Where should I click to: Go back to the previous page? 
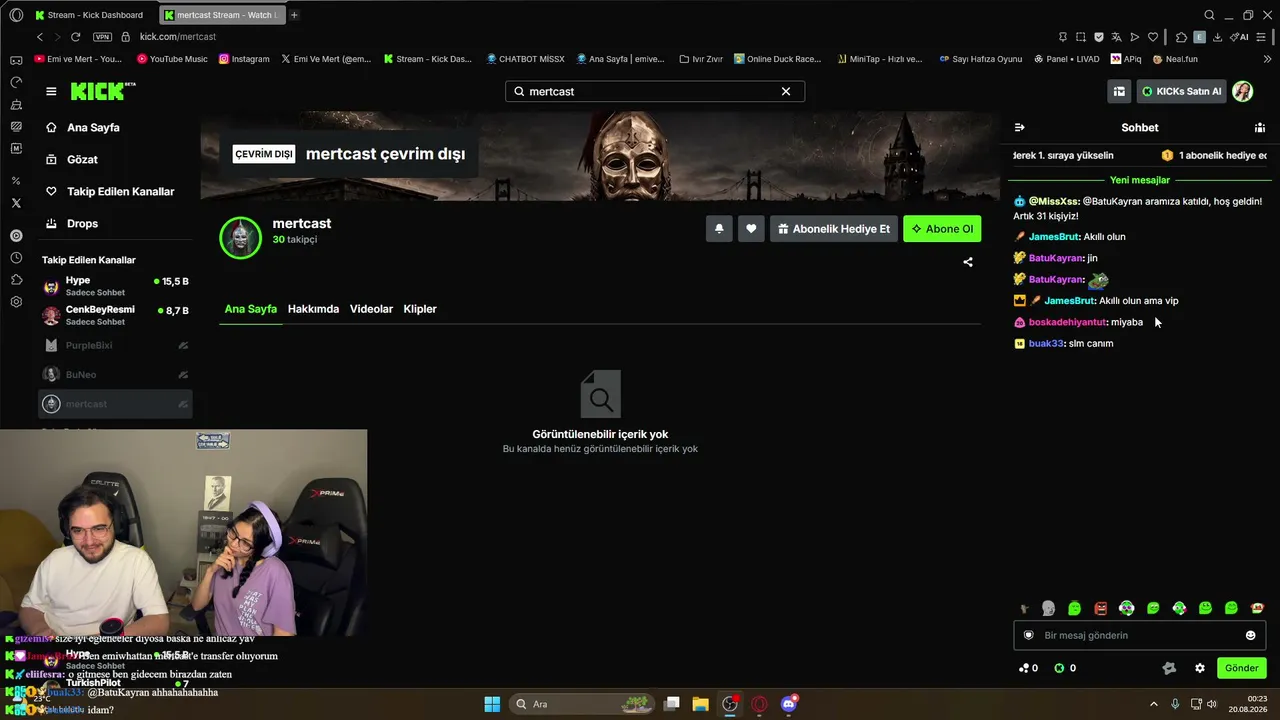coord(40,37)
